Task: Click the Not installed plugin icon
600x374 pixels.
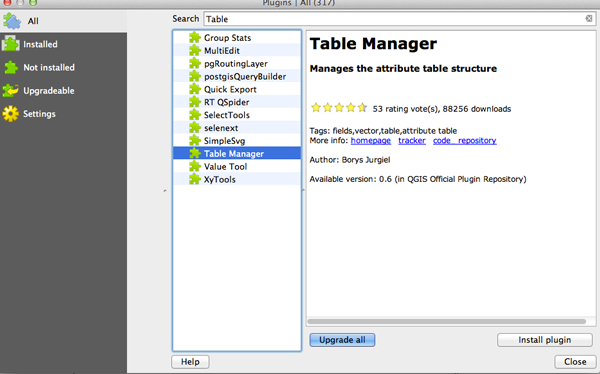Action: (11, 67)
